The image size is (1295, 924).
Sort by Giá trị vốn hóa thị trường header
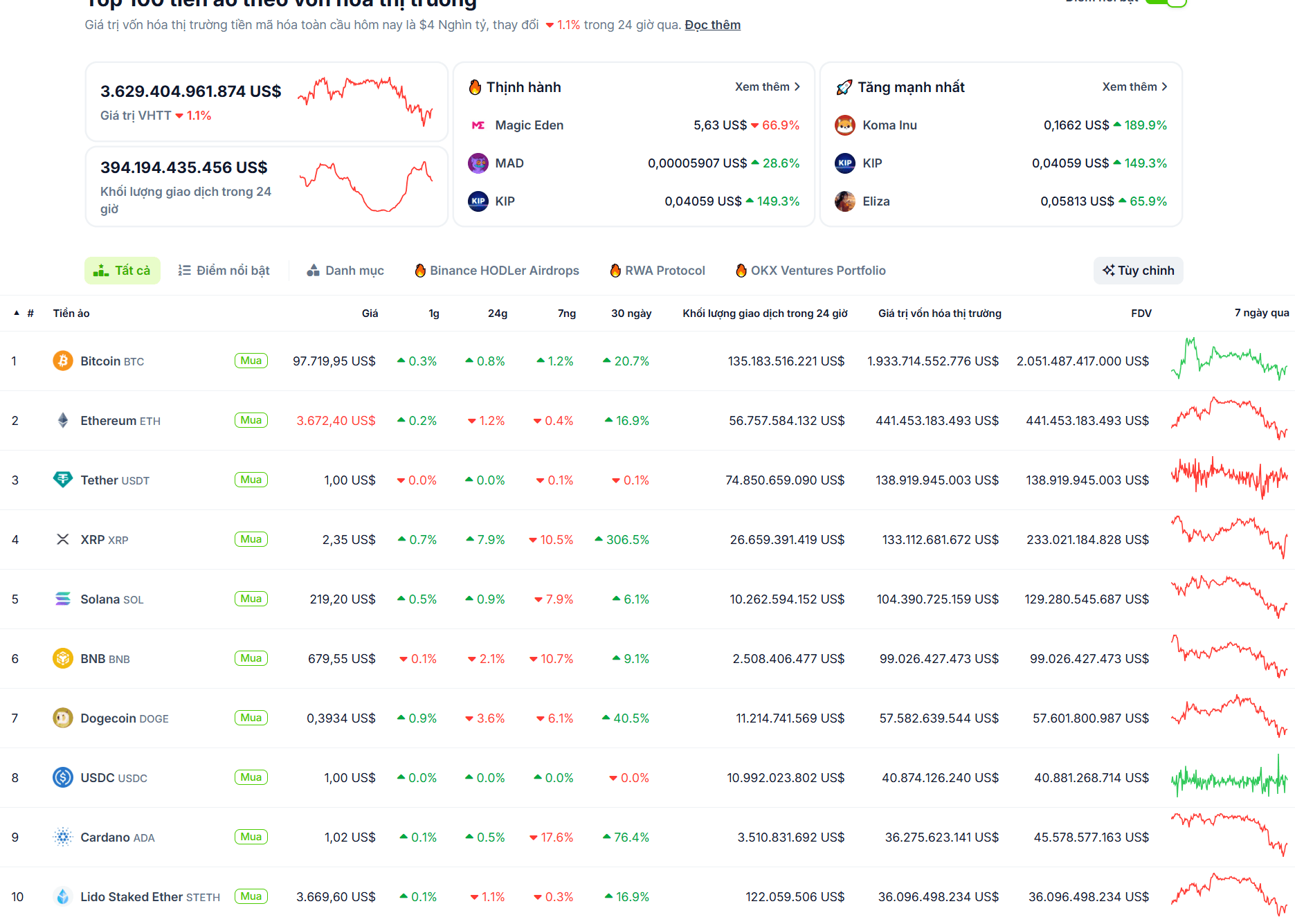939,314
